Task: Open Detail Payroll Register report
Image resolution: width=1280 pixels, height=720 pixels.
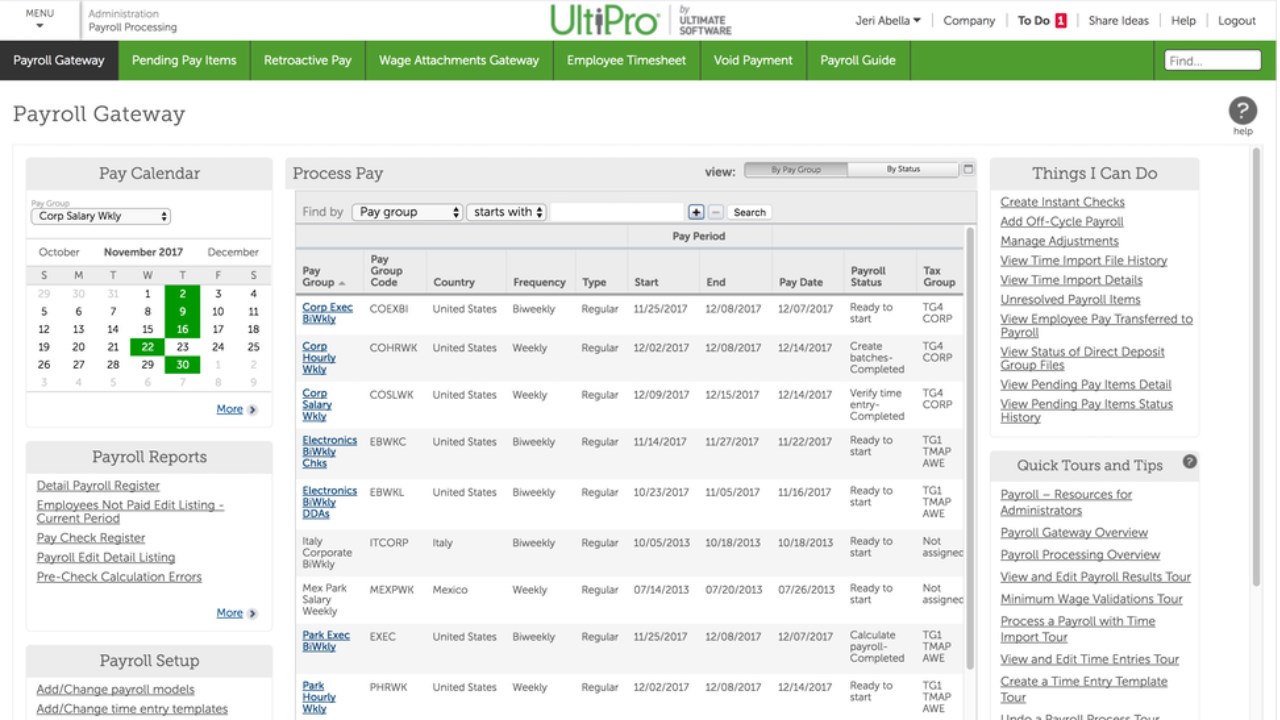Action: 98,486
